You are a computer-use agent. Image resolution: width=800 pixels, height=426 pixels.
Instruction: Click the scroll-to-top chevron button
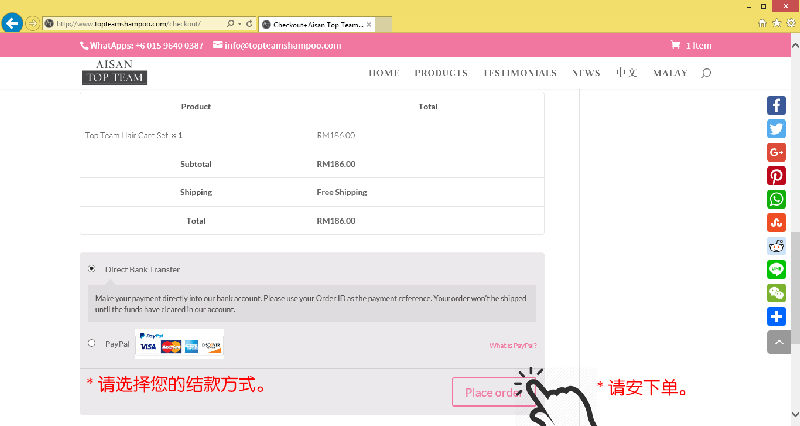(776, 341)
